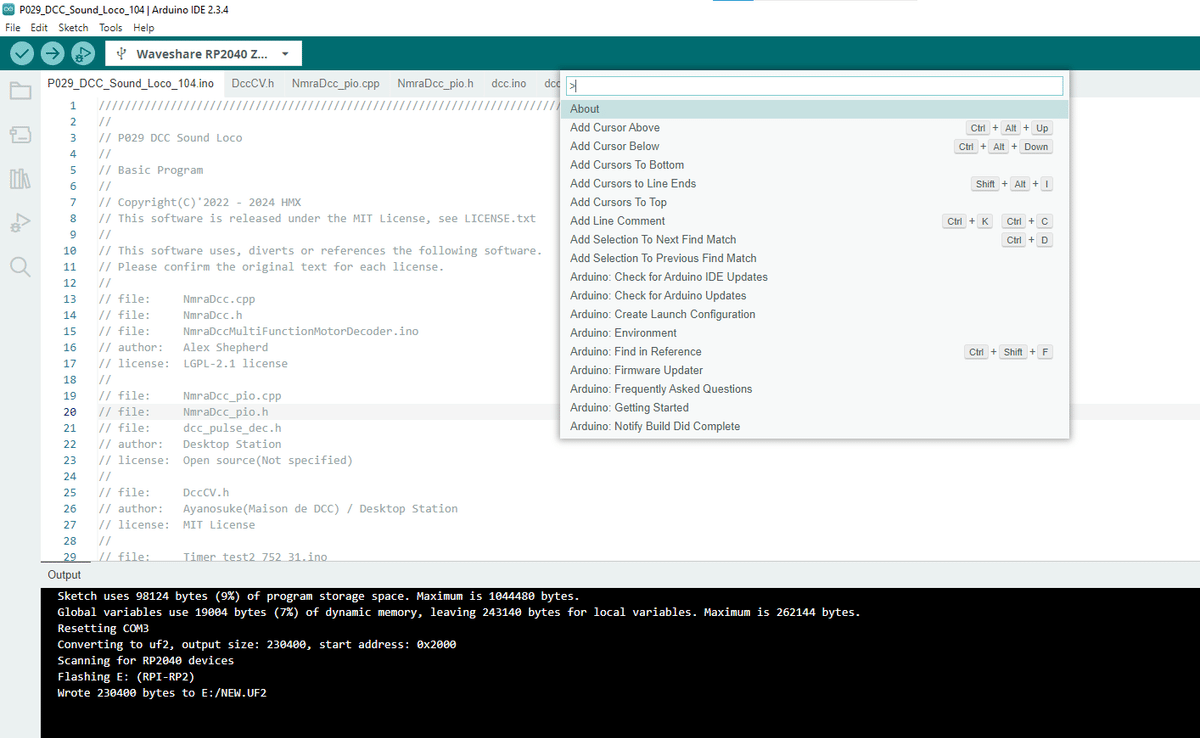Click the 'Global variables use 19004 bytes' output line

(x=459, y=611)
